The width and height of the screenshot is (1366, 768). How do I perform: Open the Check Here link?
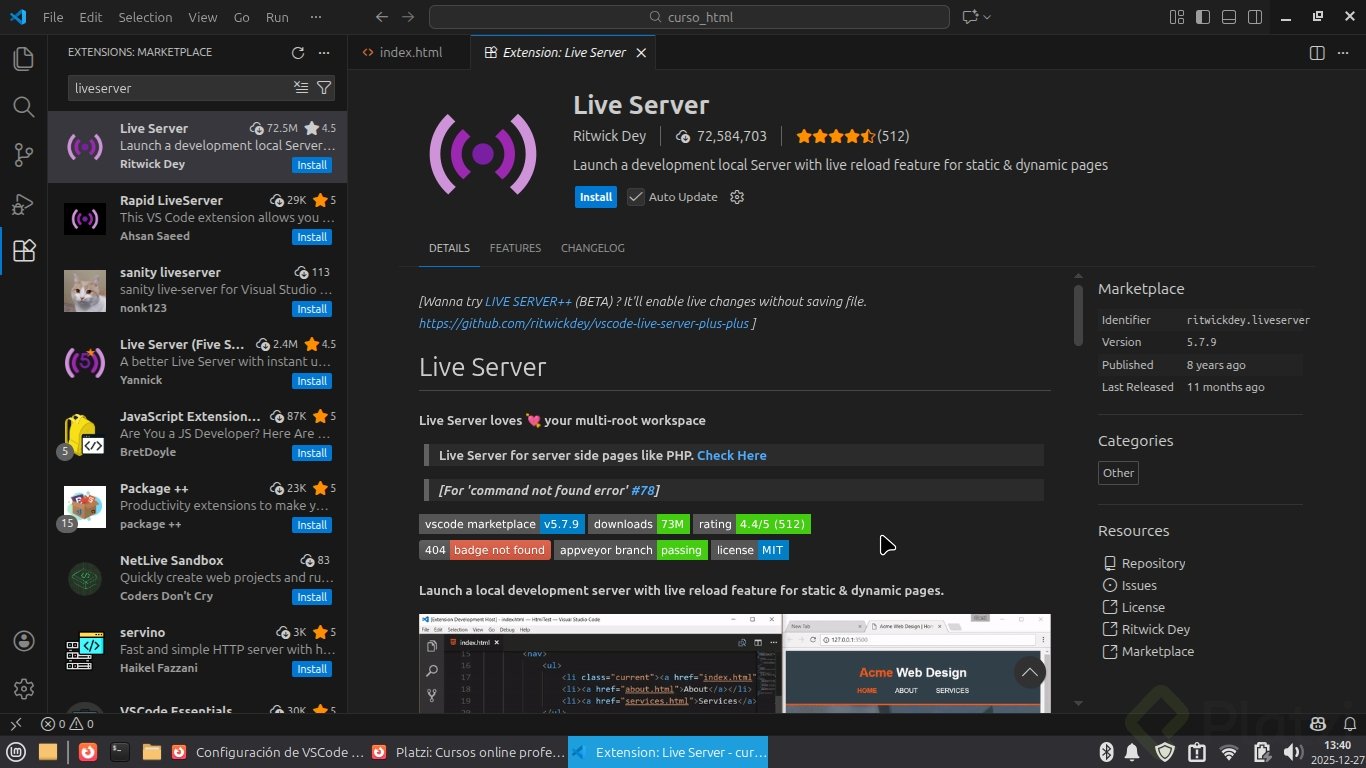pyautogui.click(x=732, y=455)
